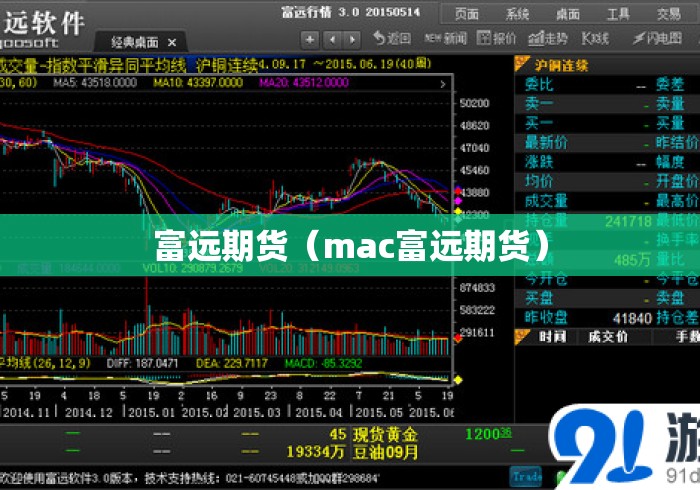Click the DIFF: 187.0471 value

point(142,363)
